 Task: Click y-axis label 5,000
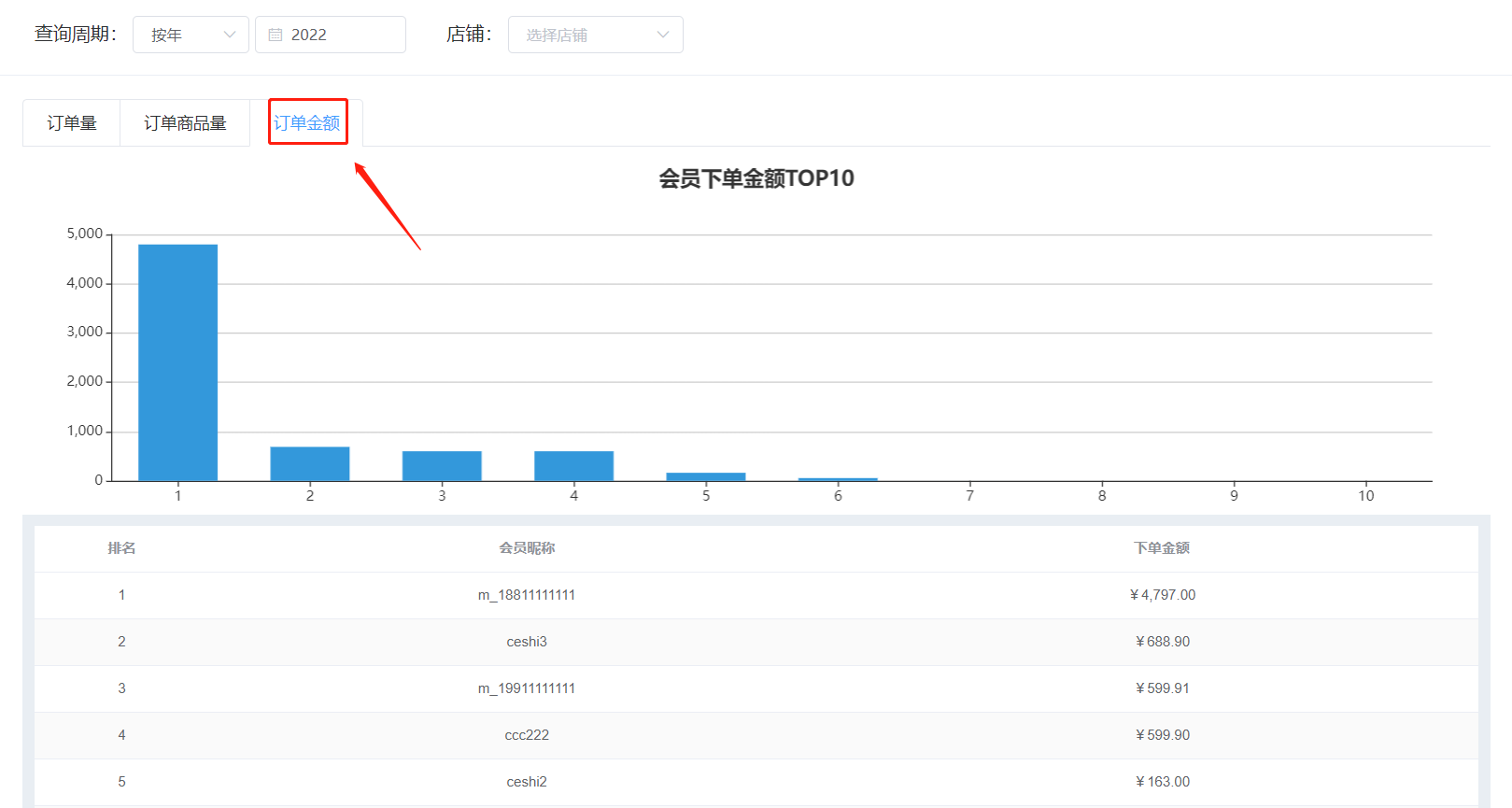pyautogui.click(x=85, y=234)
